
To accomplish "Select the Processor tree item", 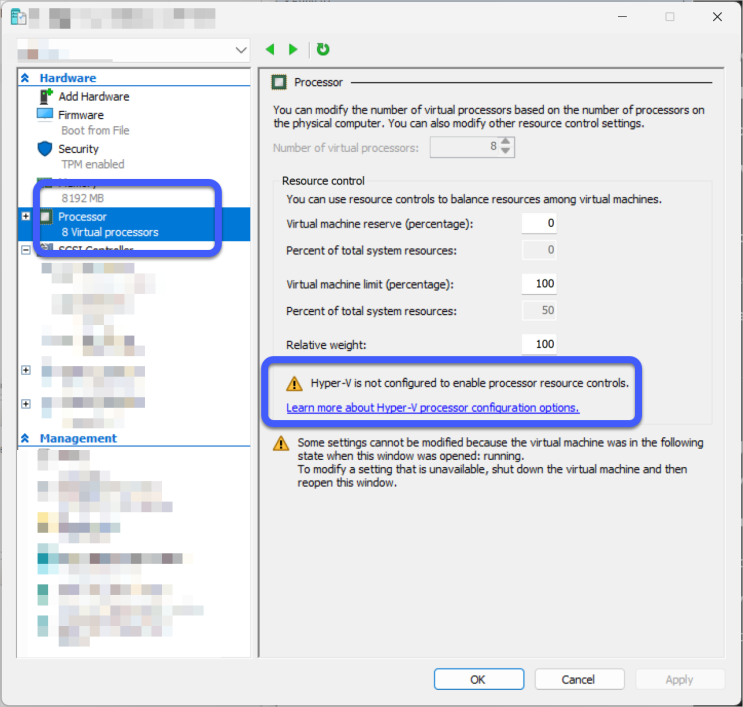I will tap(134, 224).
